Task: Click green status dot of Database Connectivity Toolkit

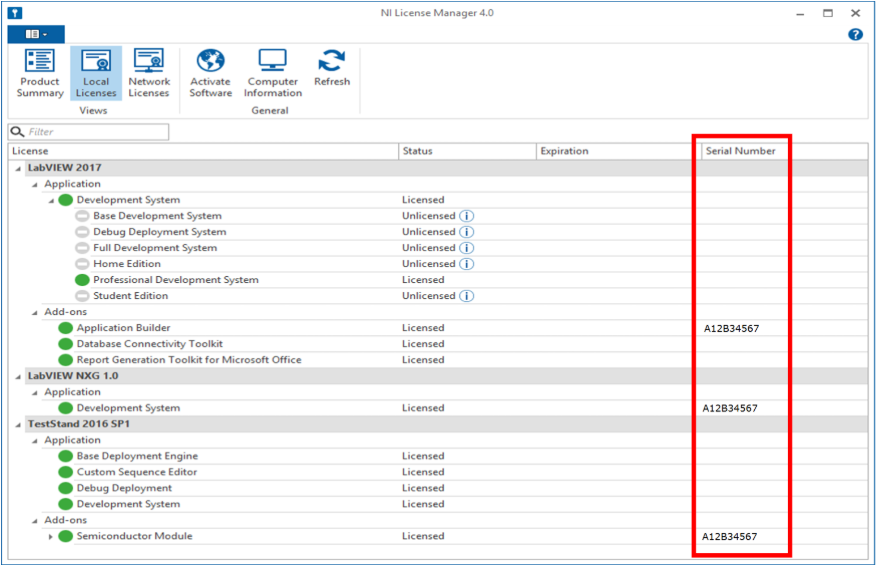Action: point(66,344)
